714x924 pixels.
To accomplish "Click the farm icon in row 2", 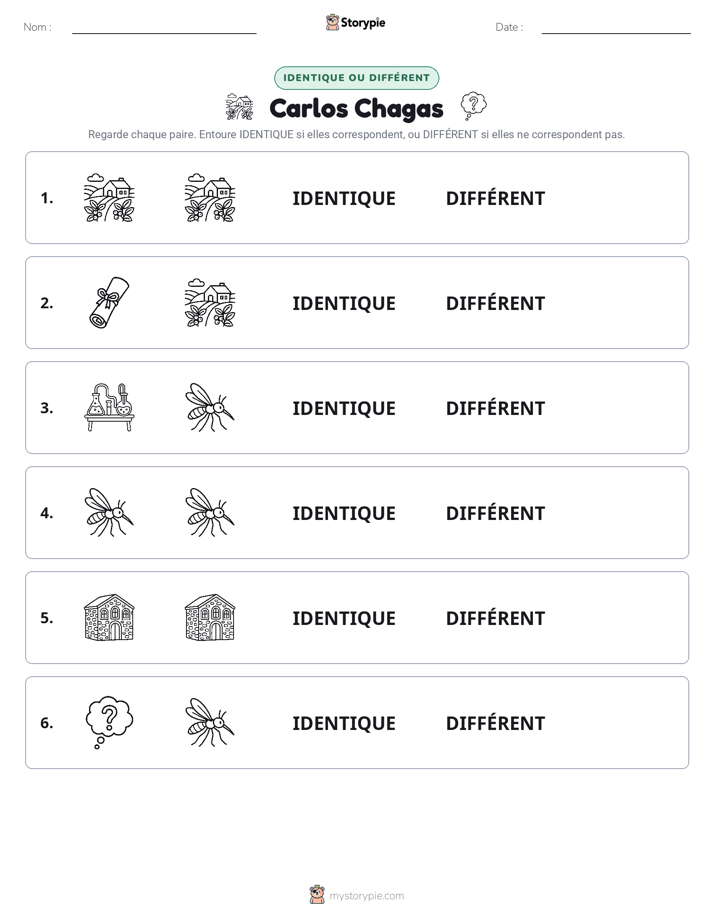I will point(210,302).
